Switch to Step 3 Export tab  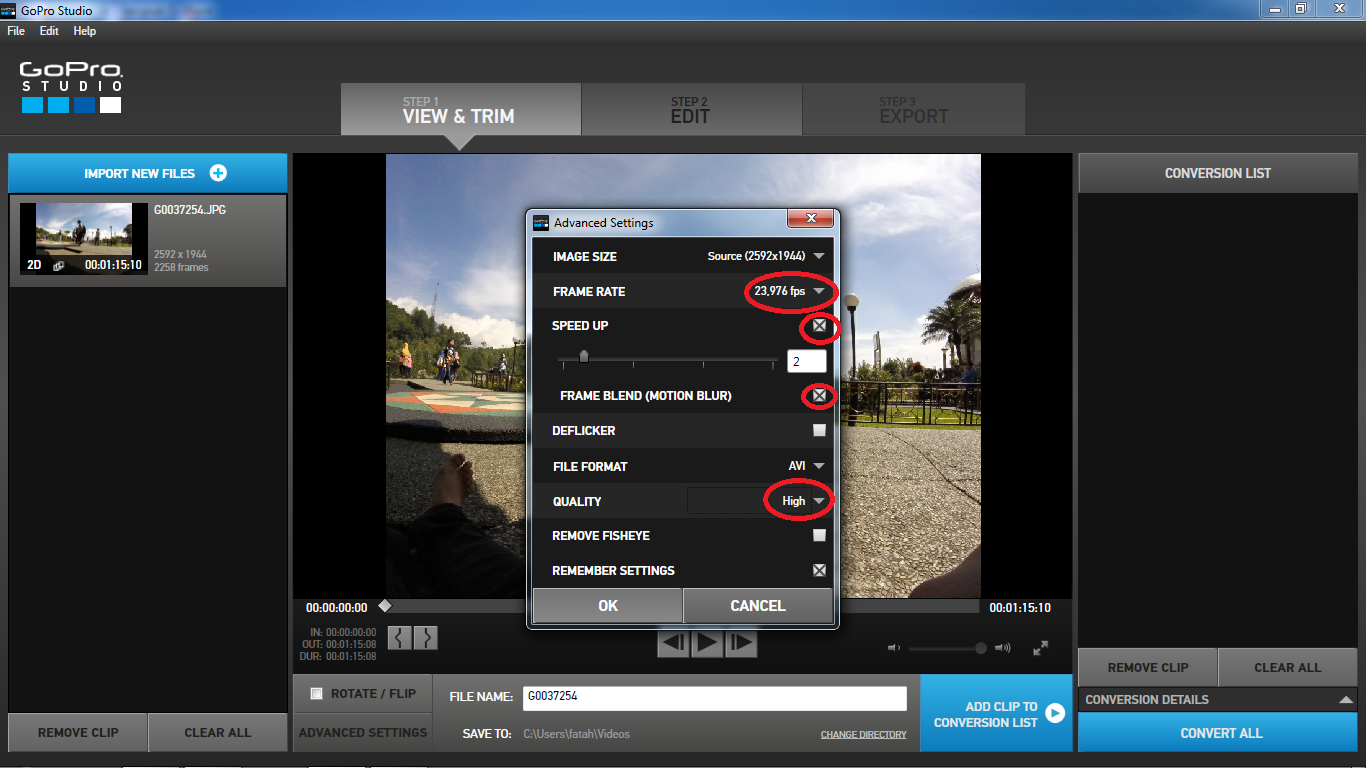coord(914,109)
